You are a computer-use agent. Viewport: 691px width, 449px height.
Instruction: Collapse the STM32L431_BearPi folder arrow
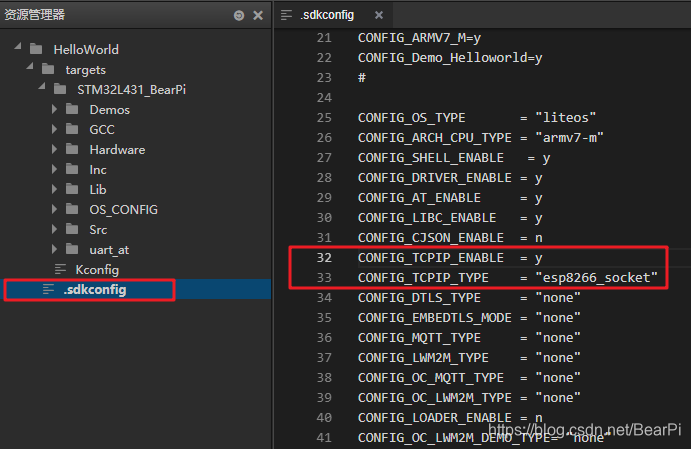(x=42, y=86)
